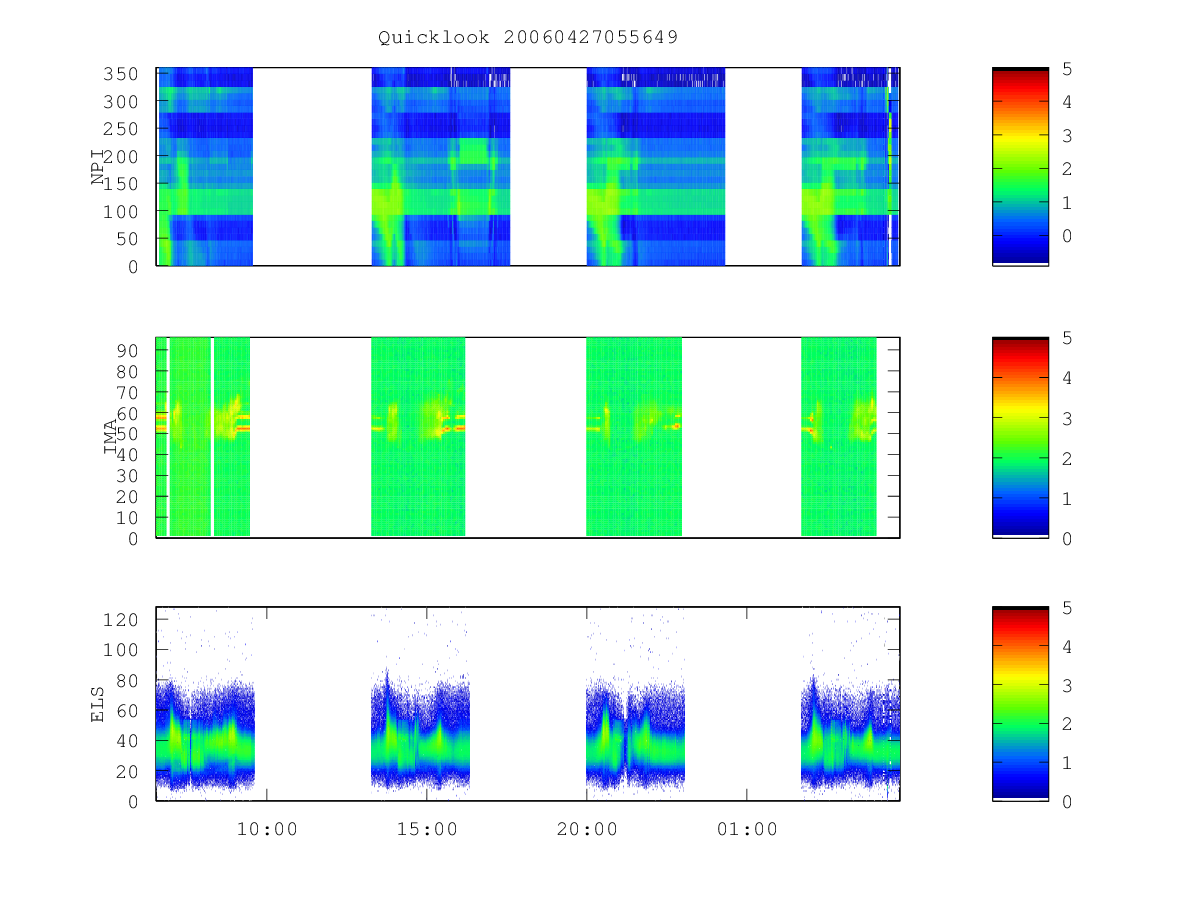Click NPI data segment above 15:00
This screenshot has width=1200, height=900.
click(x=441, y=166)
